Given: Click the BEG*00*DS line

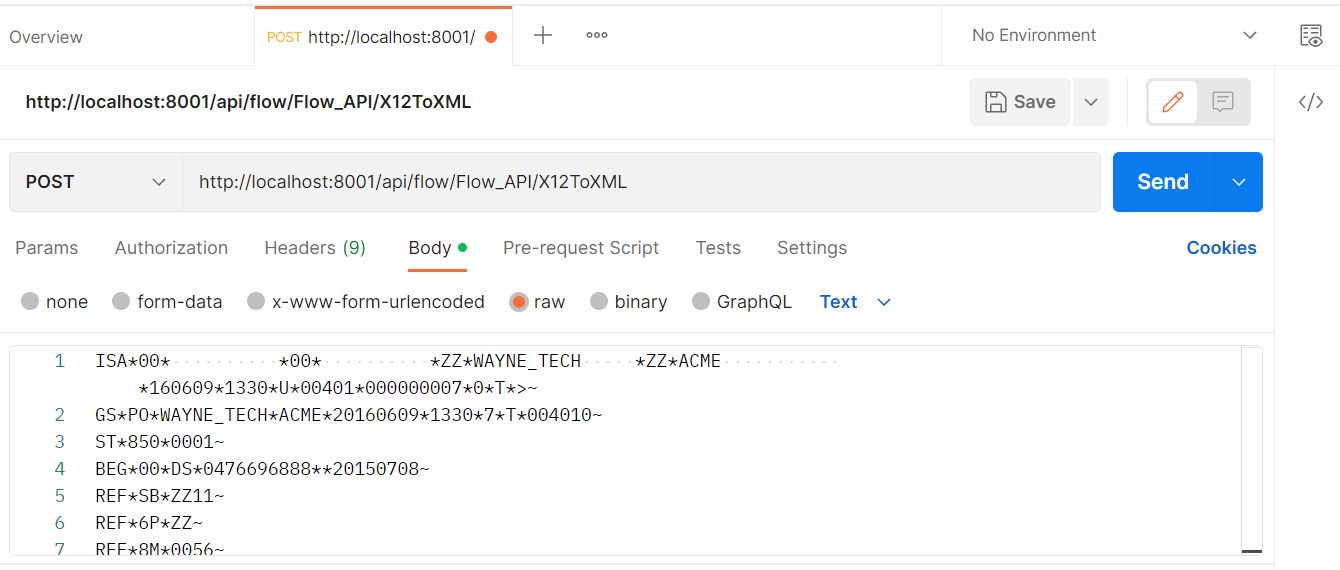Looking at the screenshot, I should [x=262, y=469].
